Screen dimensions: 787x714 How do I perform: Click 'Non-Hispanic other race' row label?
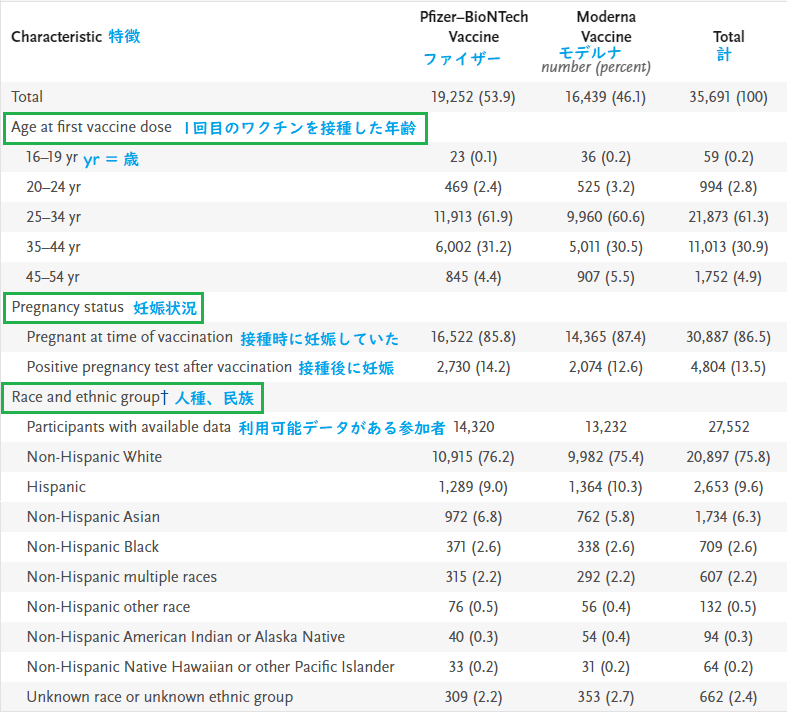click(108, 607)
